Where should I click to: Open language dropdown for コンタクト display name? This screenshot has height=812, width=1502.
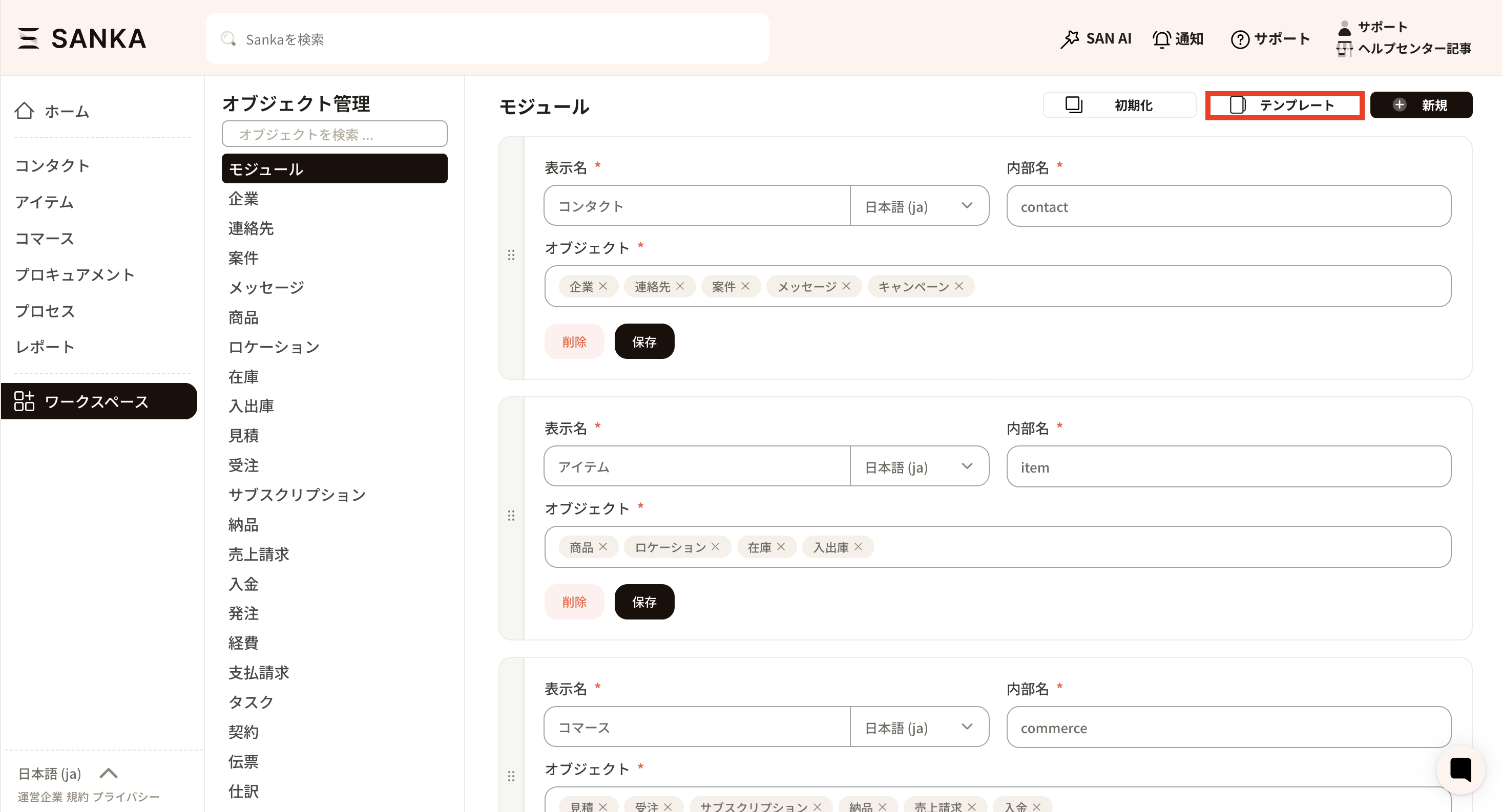pos(920,206)
